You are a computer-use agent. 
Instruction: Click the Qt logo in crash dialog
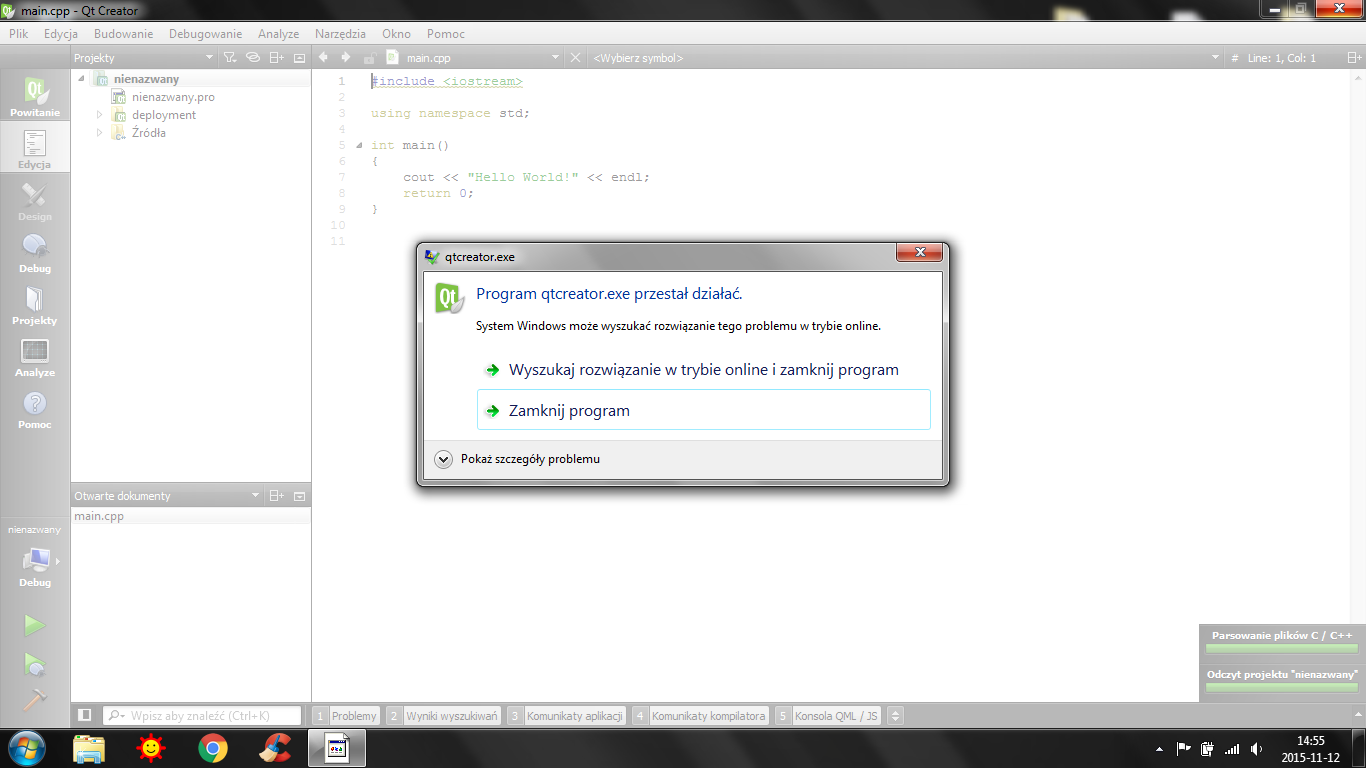pos(449,298)
